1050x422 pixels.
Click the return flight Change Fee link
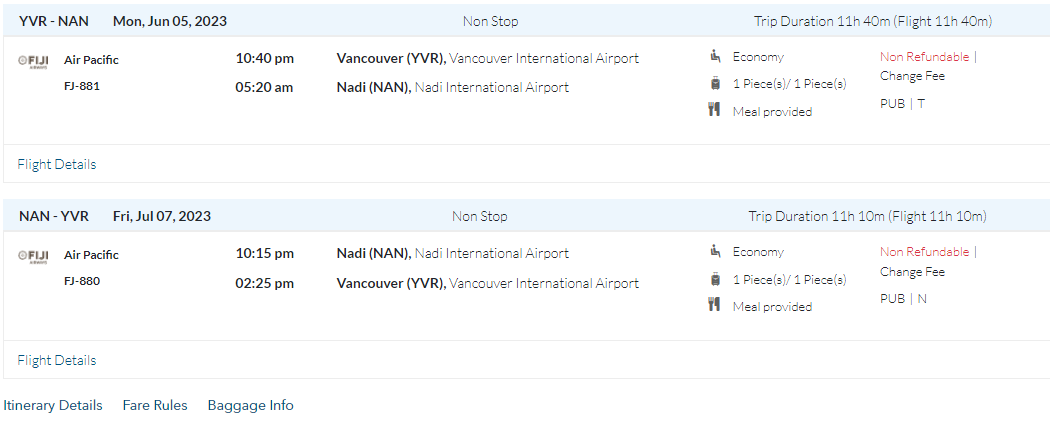click(x=912, y=272)
